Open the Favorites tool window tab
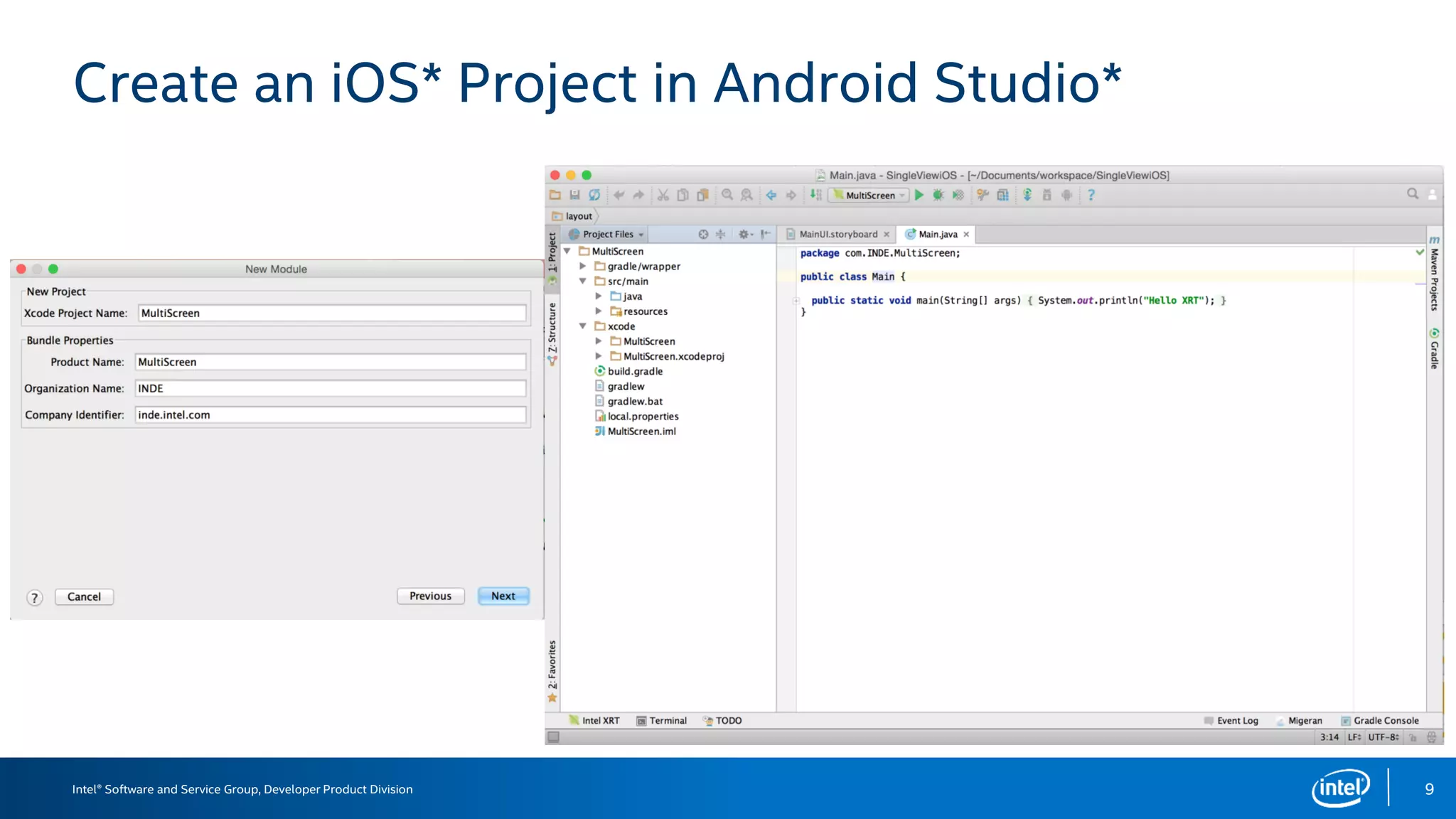This screenshot has height=819, width=1456. 552,670
